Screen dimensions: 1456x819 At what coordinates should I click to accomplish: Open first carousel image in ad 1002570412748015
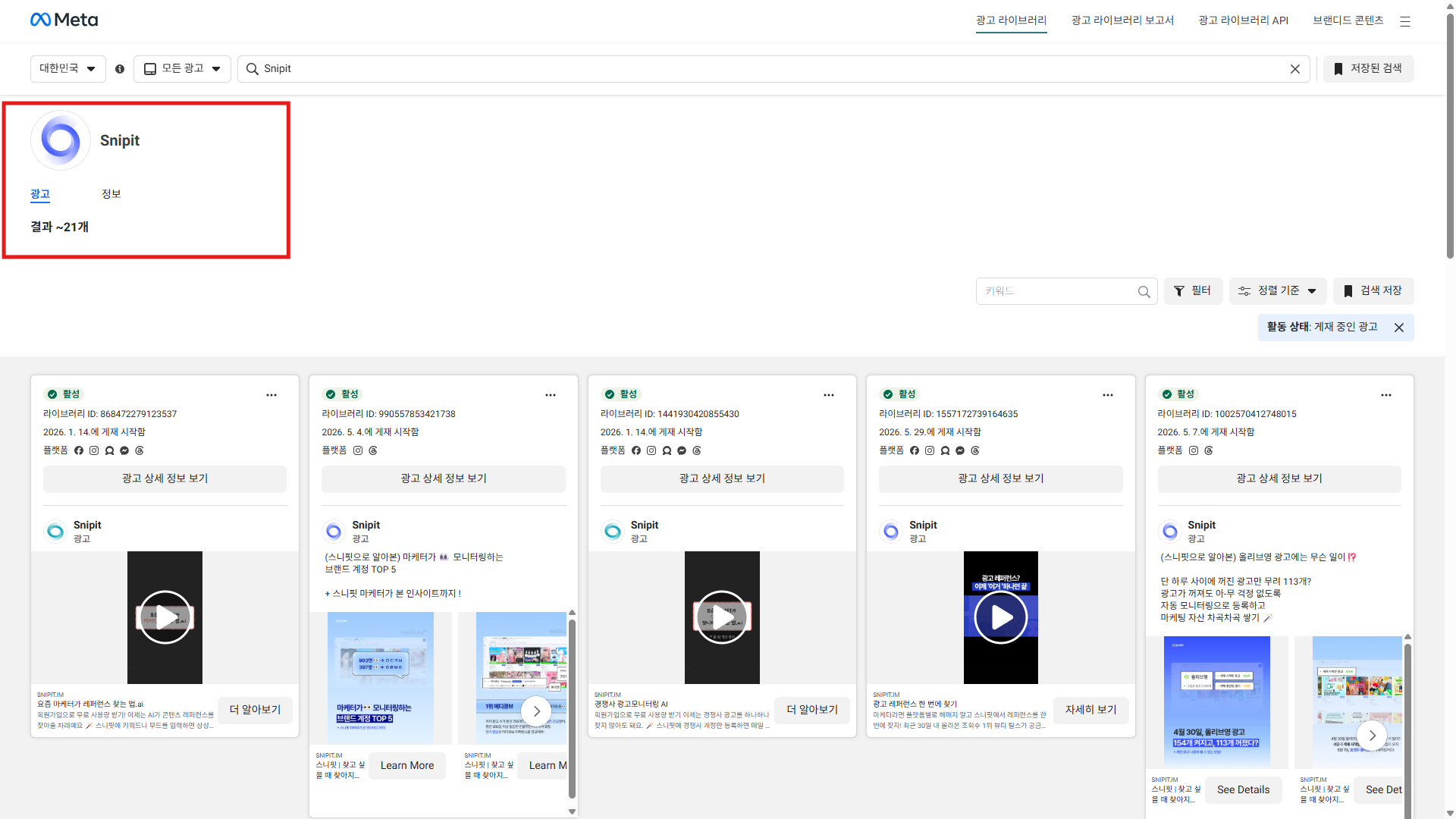click(1216, 702)
